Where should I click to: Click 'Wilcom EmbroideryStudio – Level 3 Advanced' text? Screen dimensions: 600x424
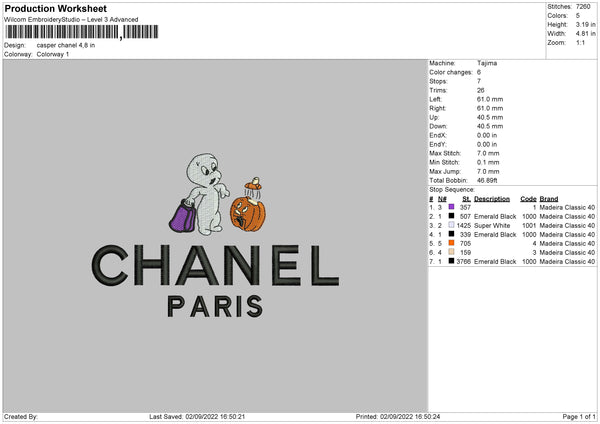[71, 20]
